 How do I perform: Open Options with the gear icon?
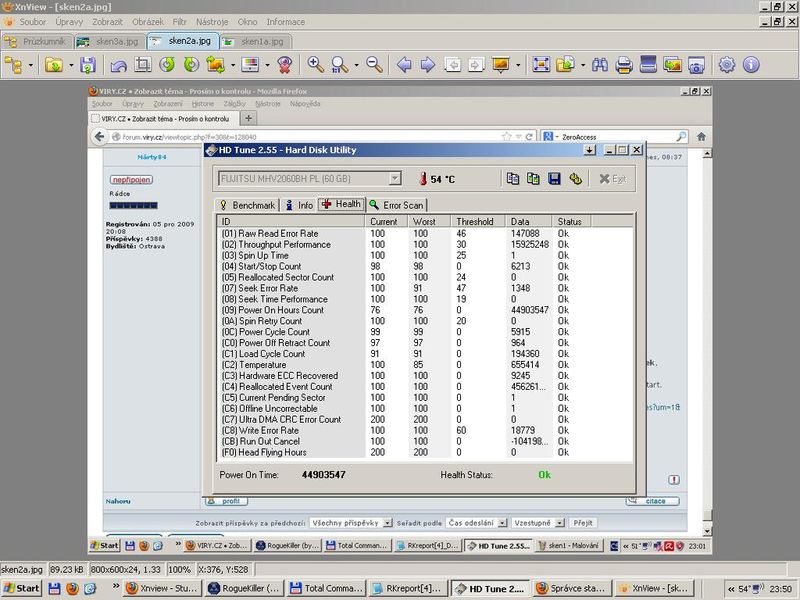pos(727,65)
